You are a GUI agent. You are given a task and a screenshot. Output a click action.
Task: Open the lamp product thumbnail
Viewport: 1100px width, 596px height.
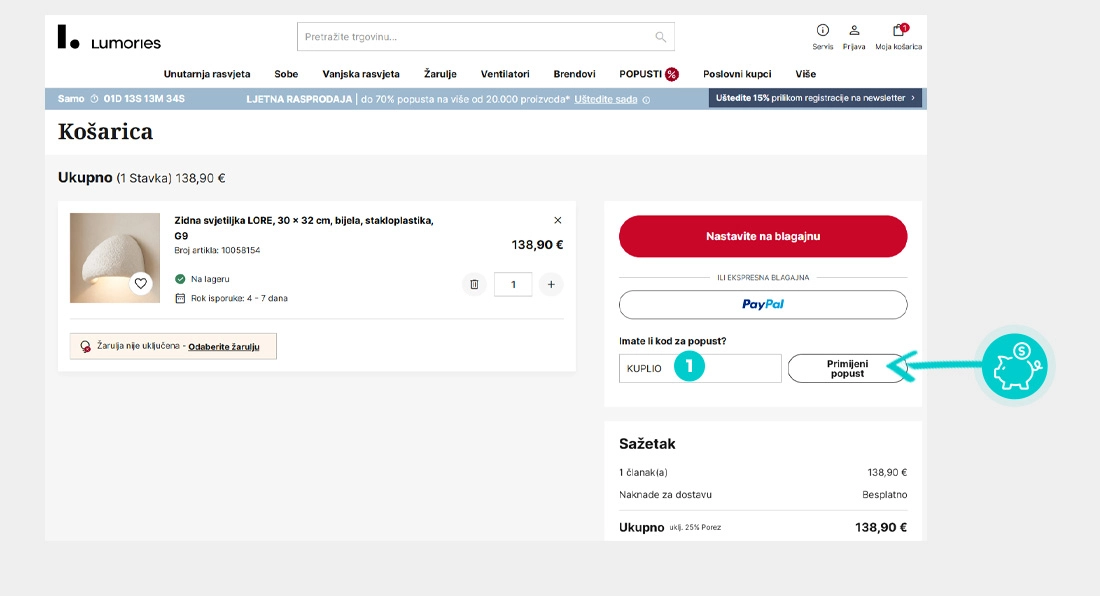115,258
